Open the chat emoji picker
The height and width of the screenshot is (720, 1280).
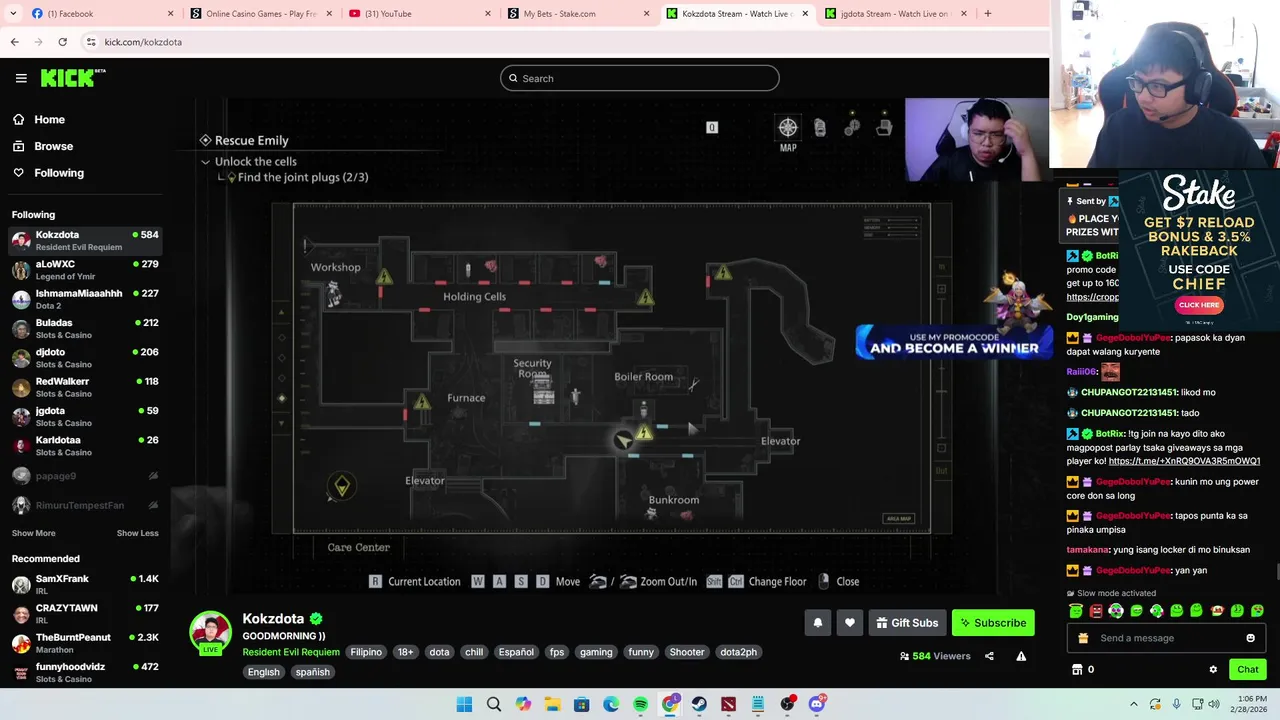(1250, 638)
